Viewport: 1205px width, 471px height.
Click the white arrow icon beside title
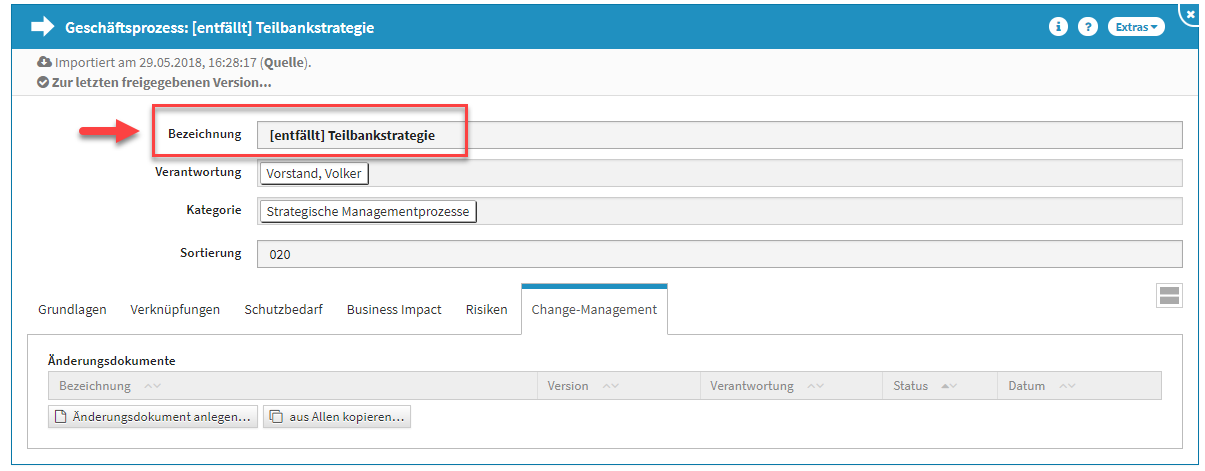tap(42, 27)
